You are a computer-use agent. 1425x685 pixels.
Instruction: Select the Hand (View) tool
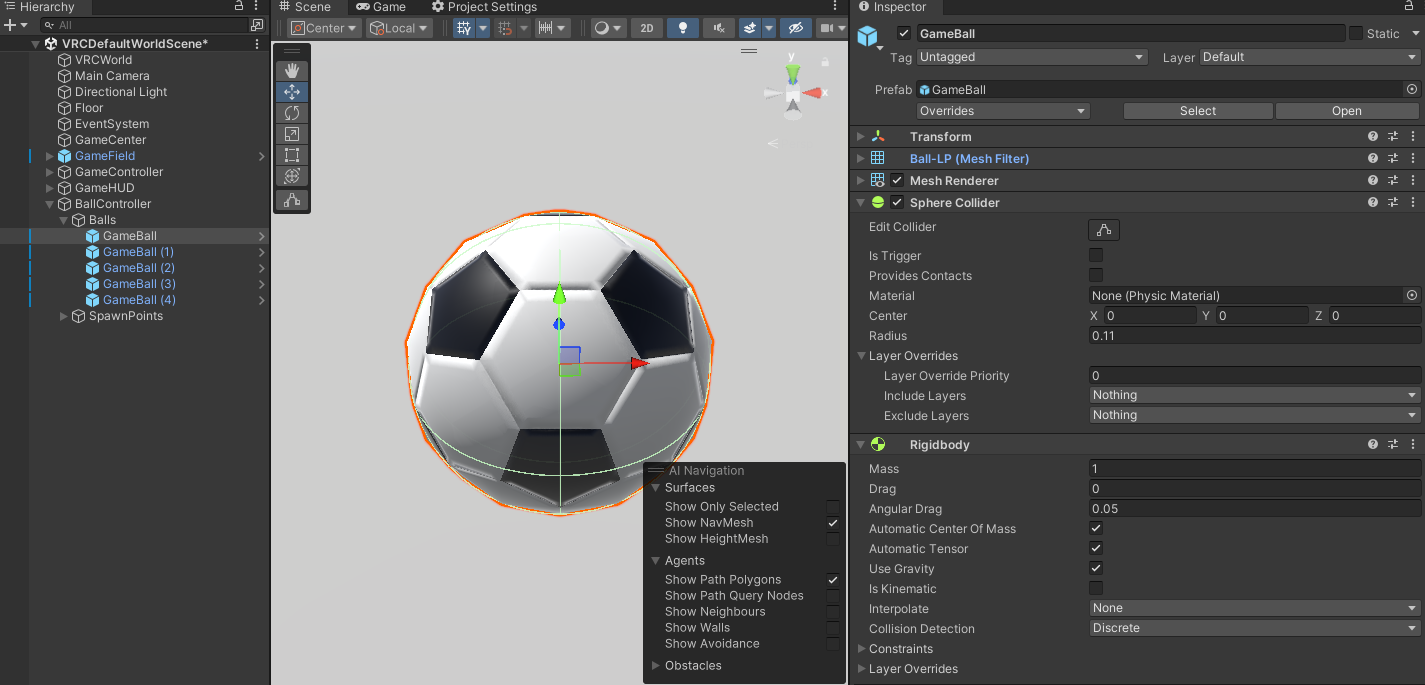click(292, 71)
